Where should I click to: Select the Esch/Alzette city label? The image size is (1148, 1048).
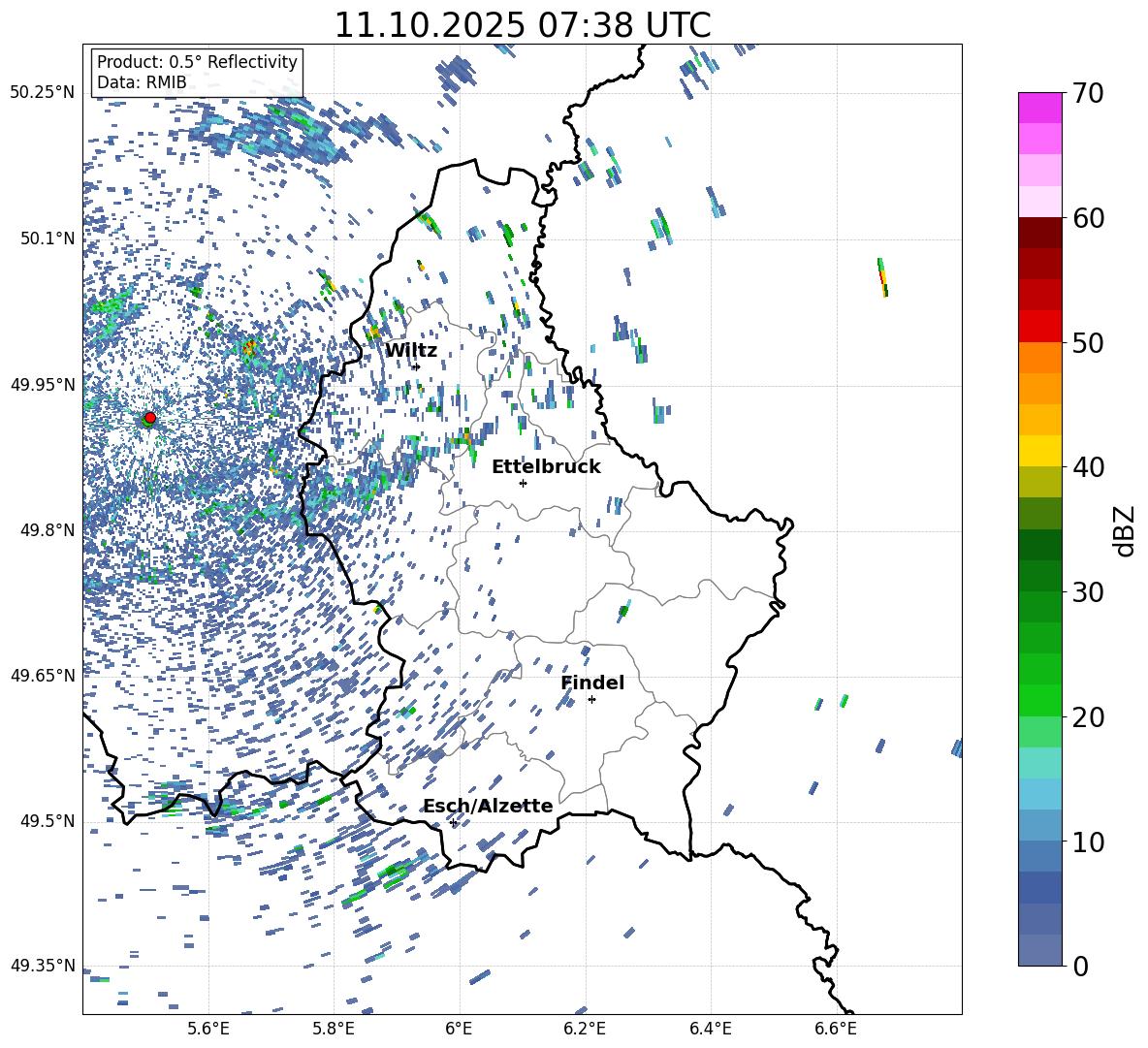click(x=488, y=807)
